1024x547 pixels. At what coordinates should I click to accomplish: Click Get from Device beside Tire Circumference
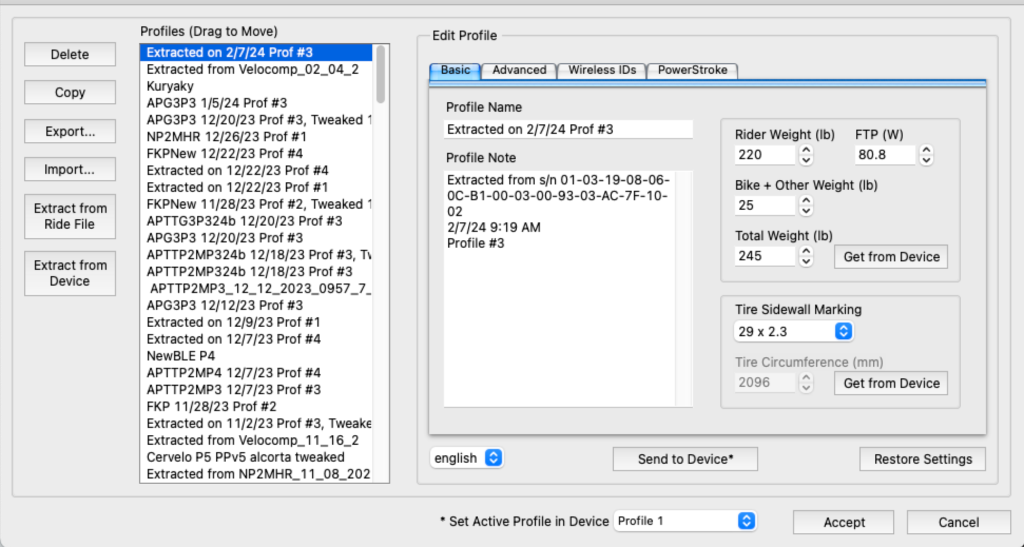pos(891,383)
